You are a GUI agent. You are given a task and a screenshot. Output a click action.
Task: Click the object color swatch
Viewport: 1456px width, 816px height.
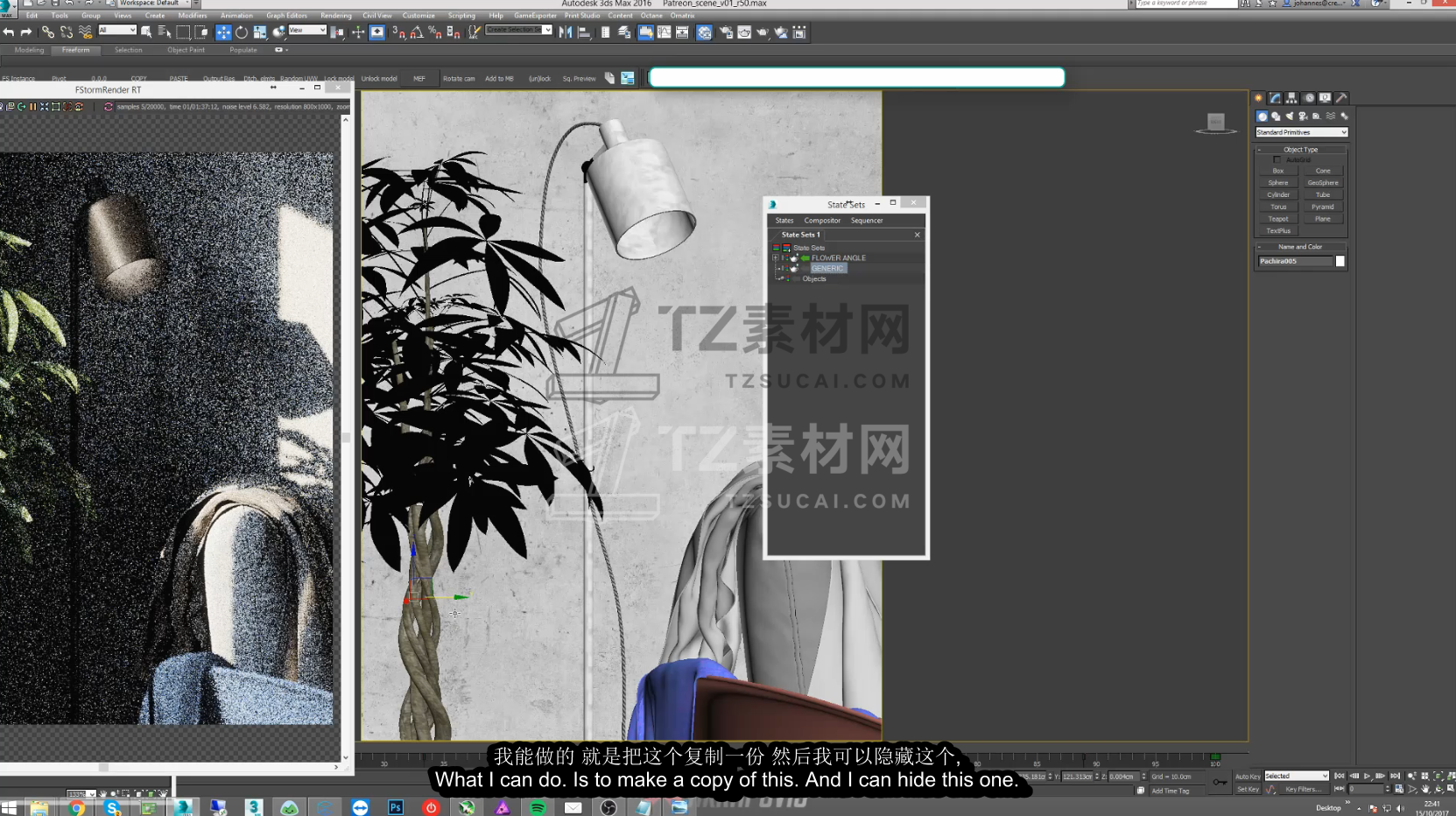click(1340, 261)
